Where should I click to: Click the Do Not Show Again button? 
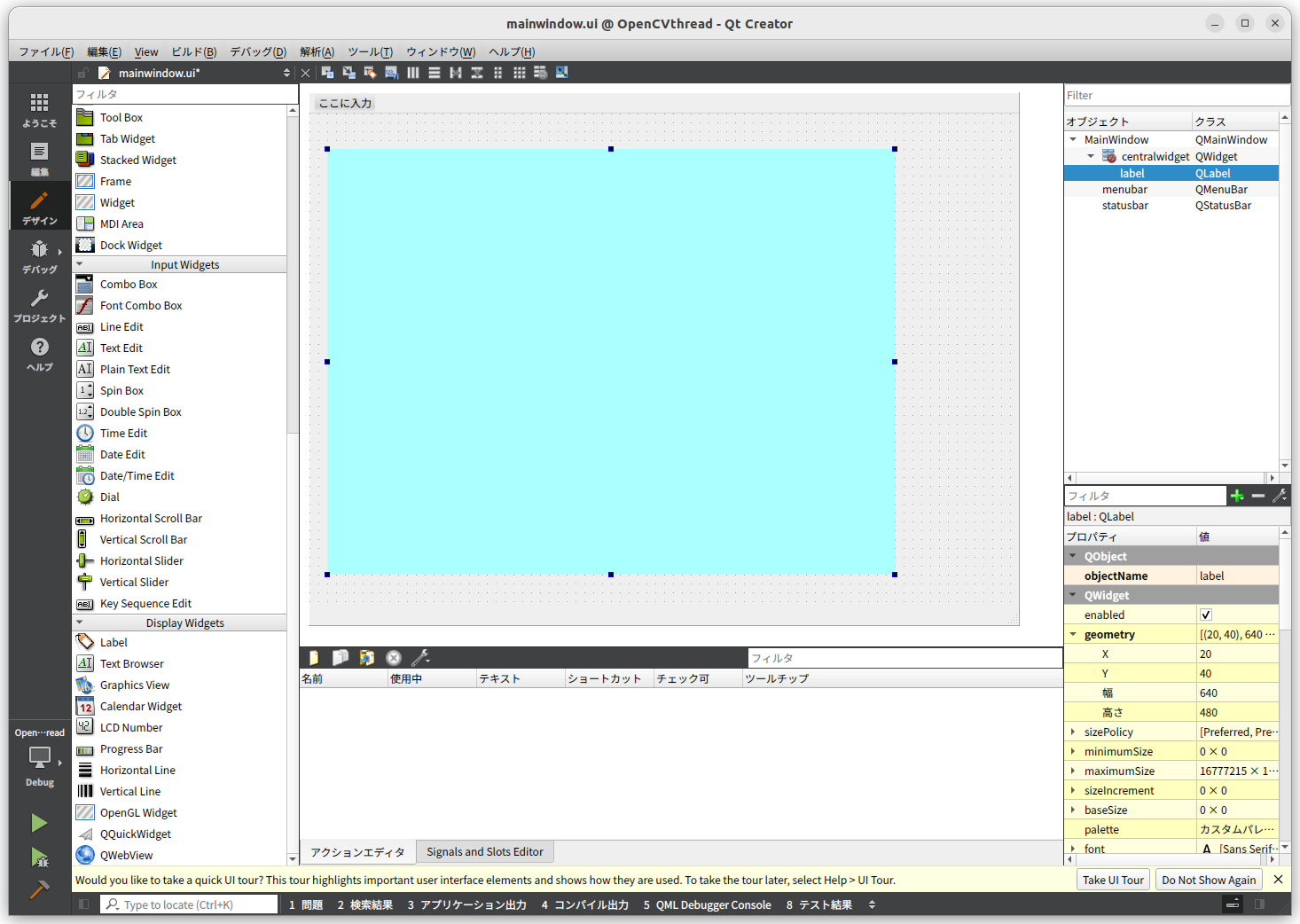[x=1208, y=880]
